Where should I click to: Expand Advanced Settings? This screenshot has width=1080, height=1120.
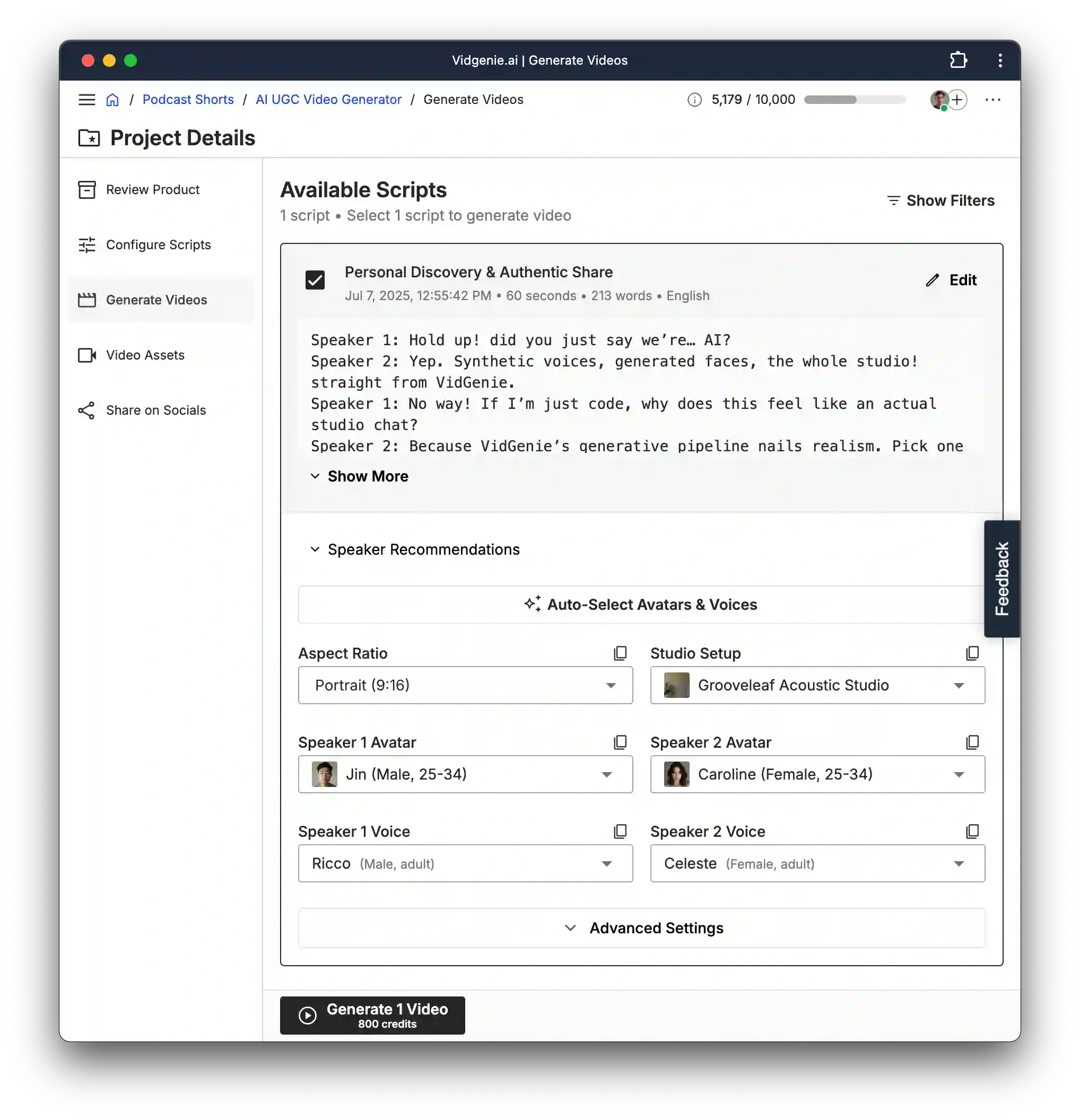pos(641,927)
